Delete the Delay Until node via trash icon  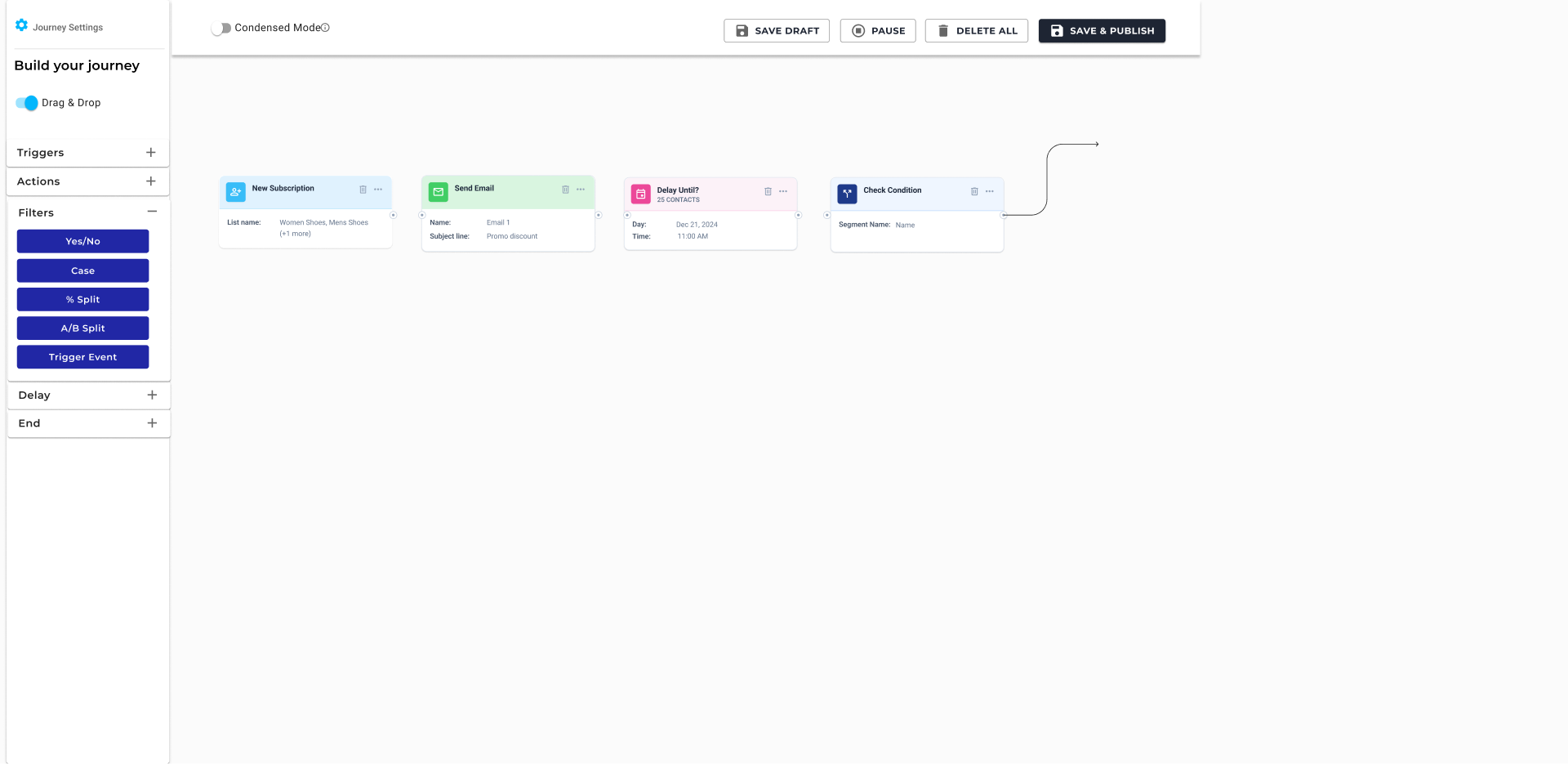tap(768, 191)
